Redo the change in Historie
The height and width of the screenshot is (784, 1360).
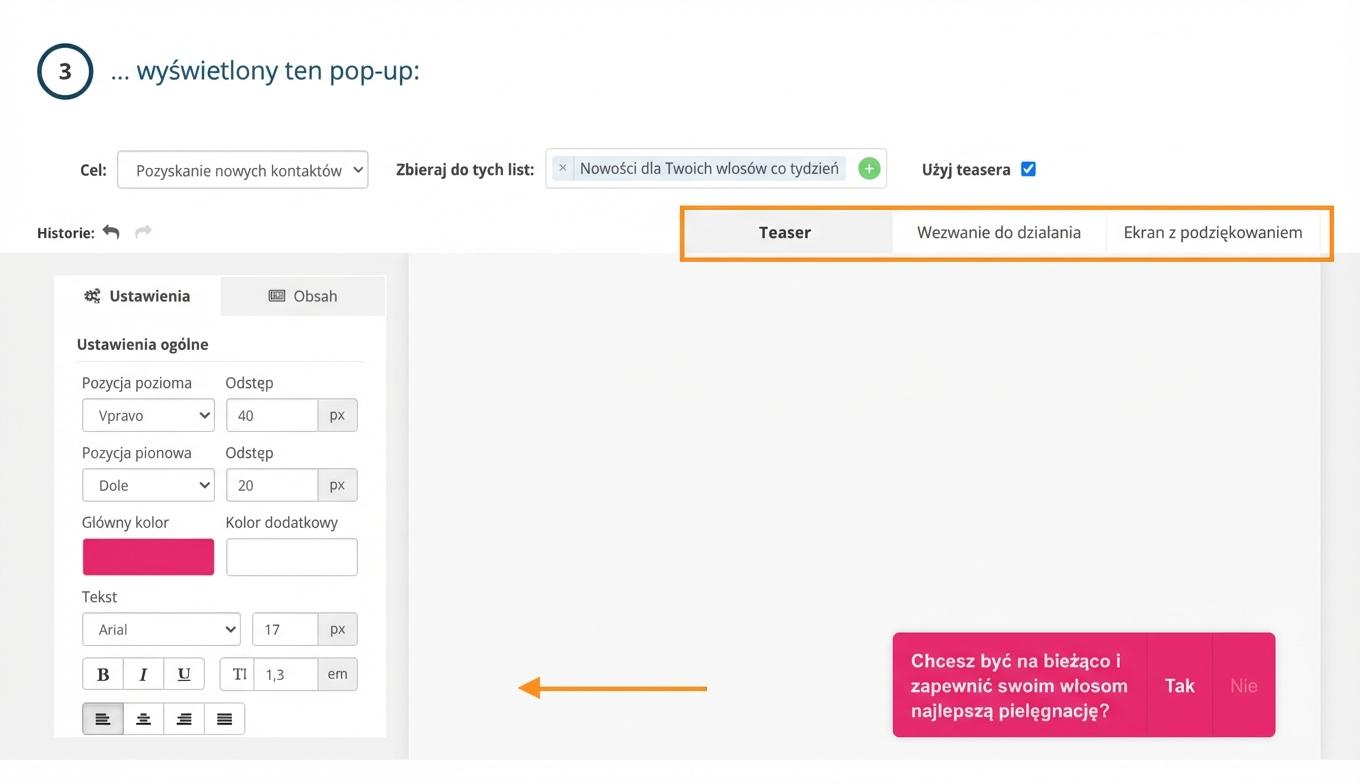point(143,232)
